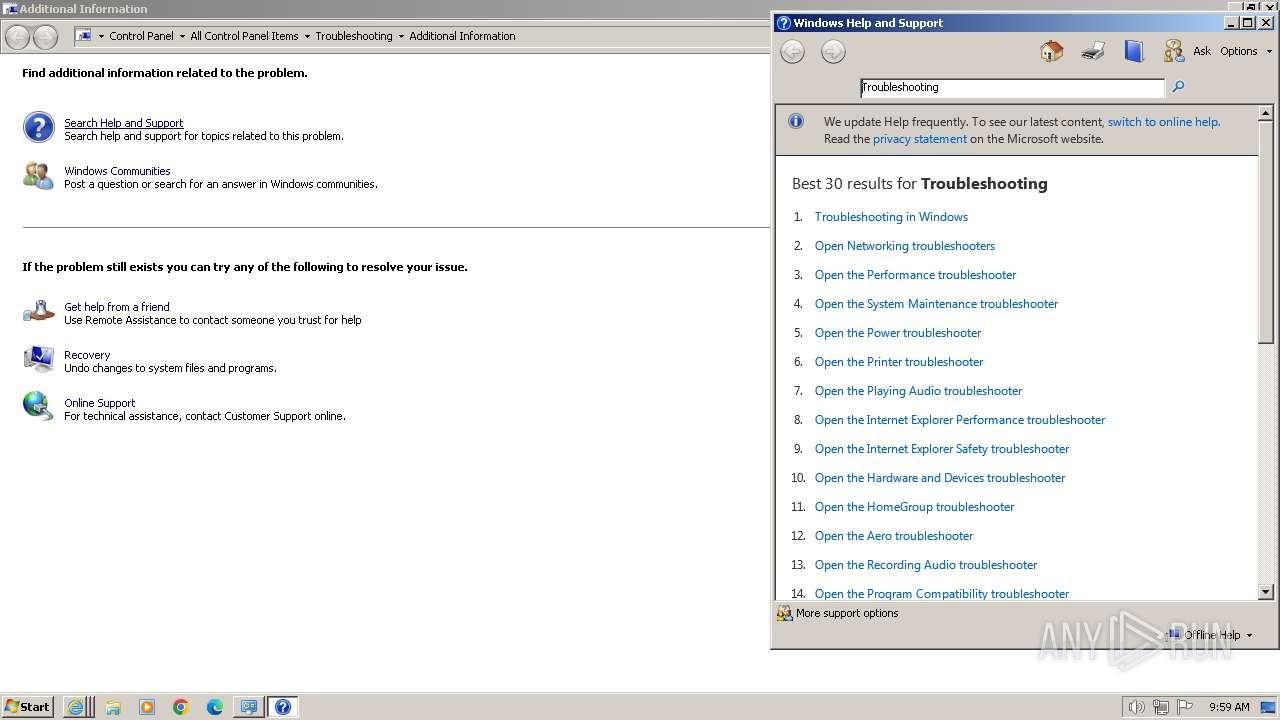Click the network tray icon
Image resolution: width=1280 pixels, height=720 pixels.
coord(1161,707)
